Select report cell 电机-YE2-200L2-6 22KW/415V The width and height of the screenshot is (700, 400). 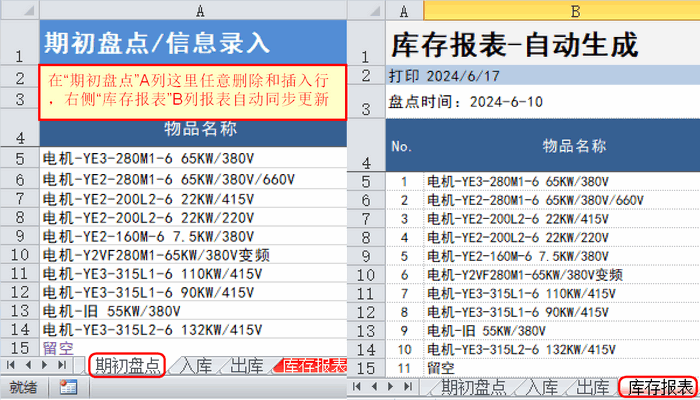[561, 219]
